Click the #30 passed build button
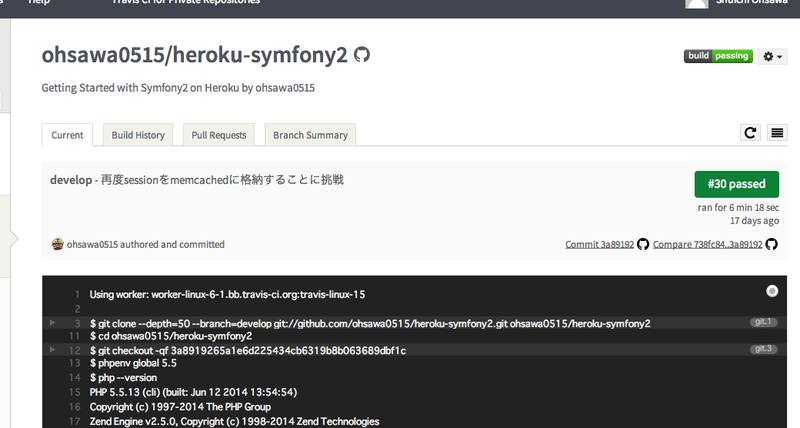The width and height of the screenshot is (800, 428). [736, 184]
